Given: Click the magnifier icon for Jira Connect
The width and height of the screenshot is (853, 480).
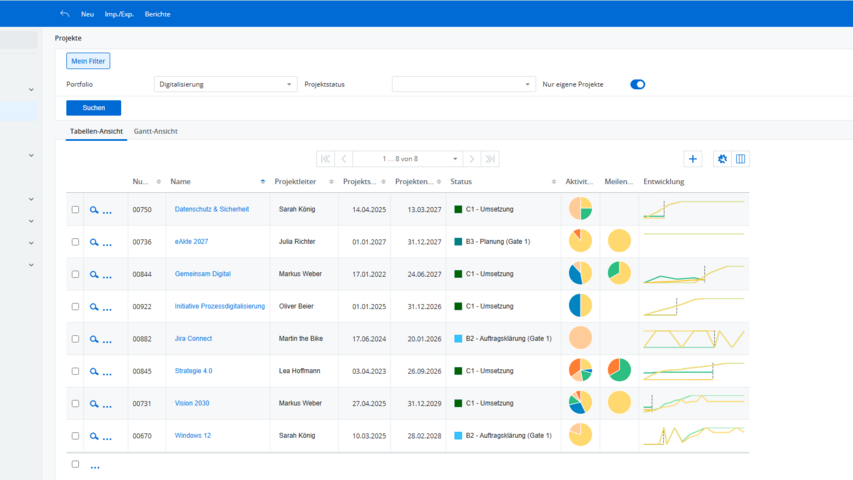Looking at the screenshot, I should tap(94, 339).
